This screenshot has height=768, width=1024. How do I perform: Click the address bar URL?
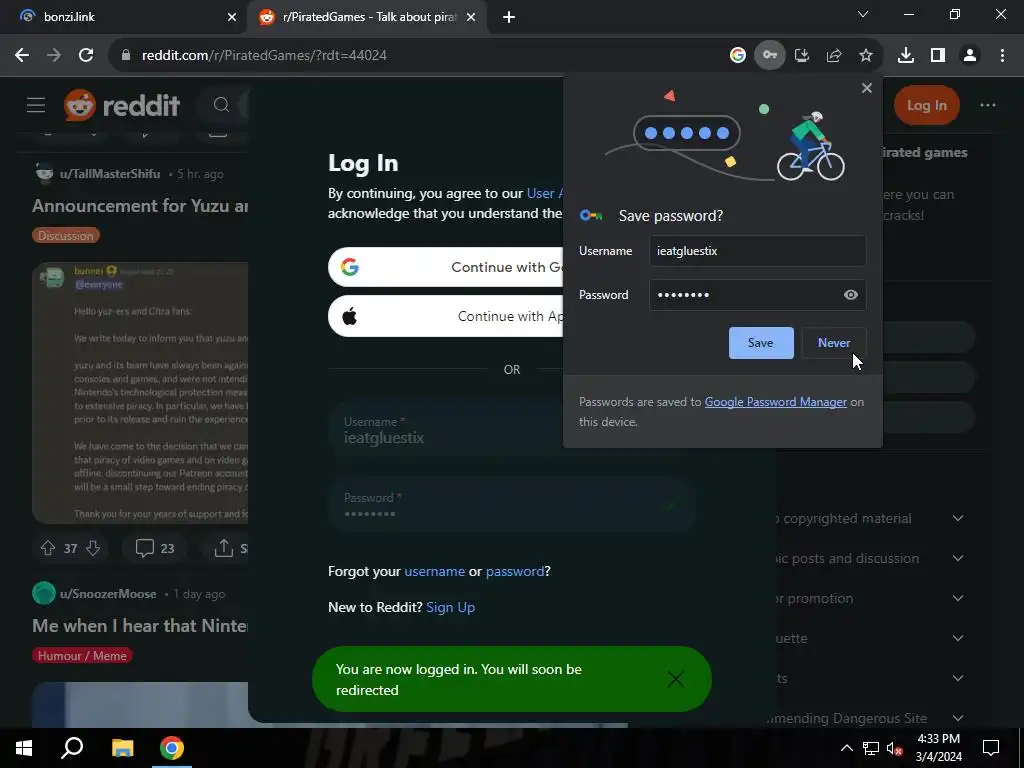[264, 56]
